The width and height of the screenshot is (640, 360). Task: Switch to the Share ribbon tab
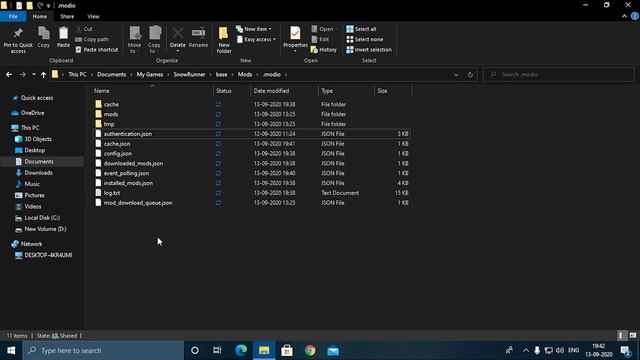(x=67, y=16)
